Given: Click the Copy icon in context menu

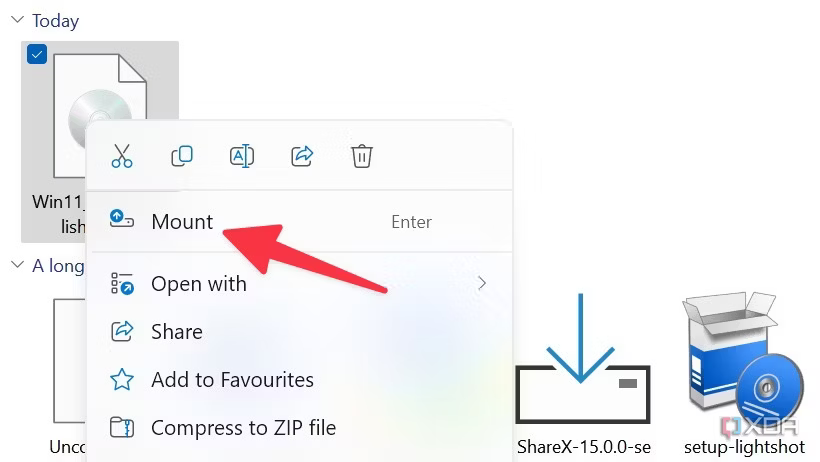Looking at the screenshot, I should pyautogui.click(x=182, y=156).
